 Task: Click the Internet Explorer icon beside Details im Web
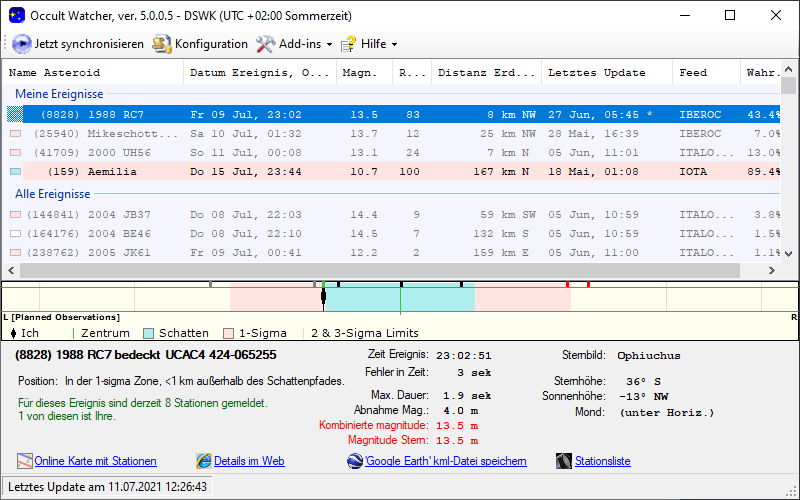point(204,461)
